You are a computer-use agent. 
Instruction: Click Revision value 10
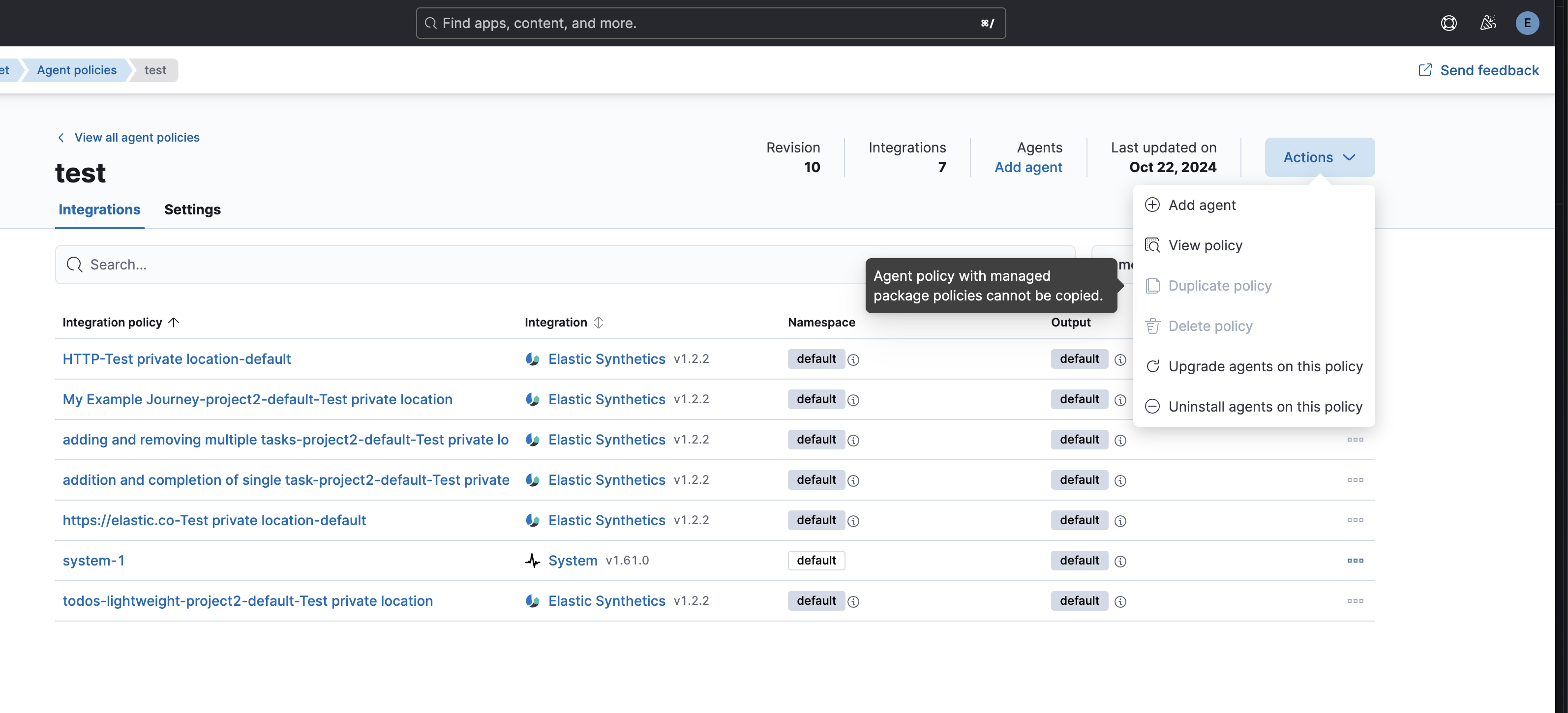pyautogui.click(x=812, y=167)
